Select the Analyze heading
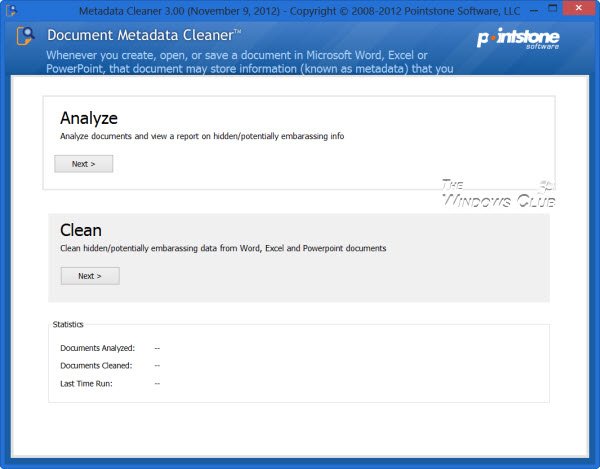The height and width of the screenshot is (469, 600). [89, 118]
